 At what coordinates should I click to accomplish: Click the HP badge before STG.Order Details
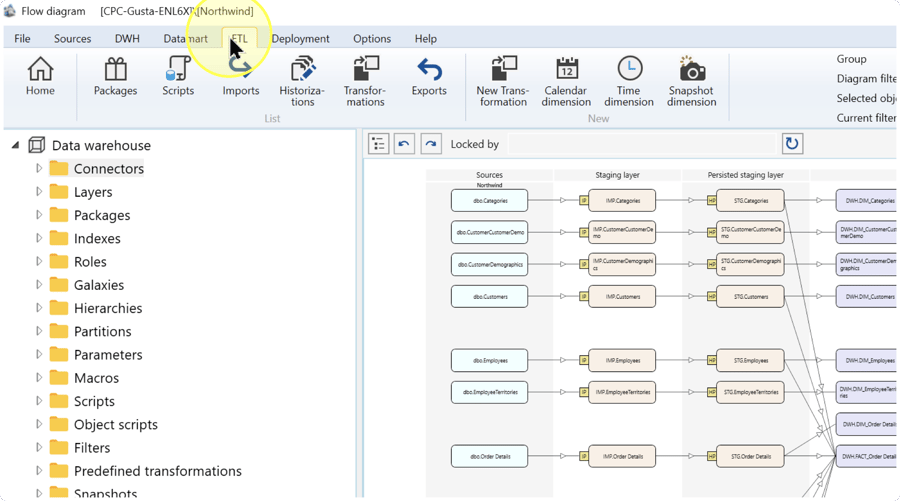[711, 456]
